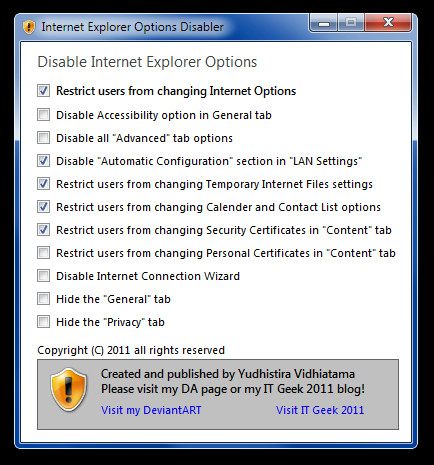Uncheck Restrict users from changing Internet Options
The image size is (434, 465).
tap(43, 91)
